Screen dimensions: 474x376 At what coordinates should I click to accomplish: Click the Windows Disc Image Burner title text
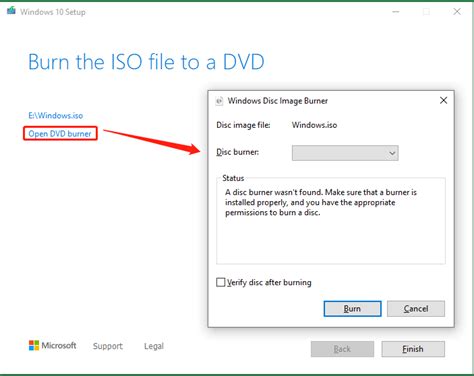[278, 101]
